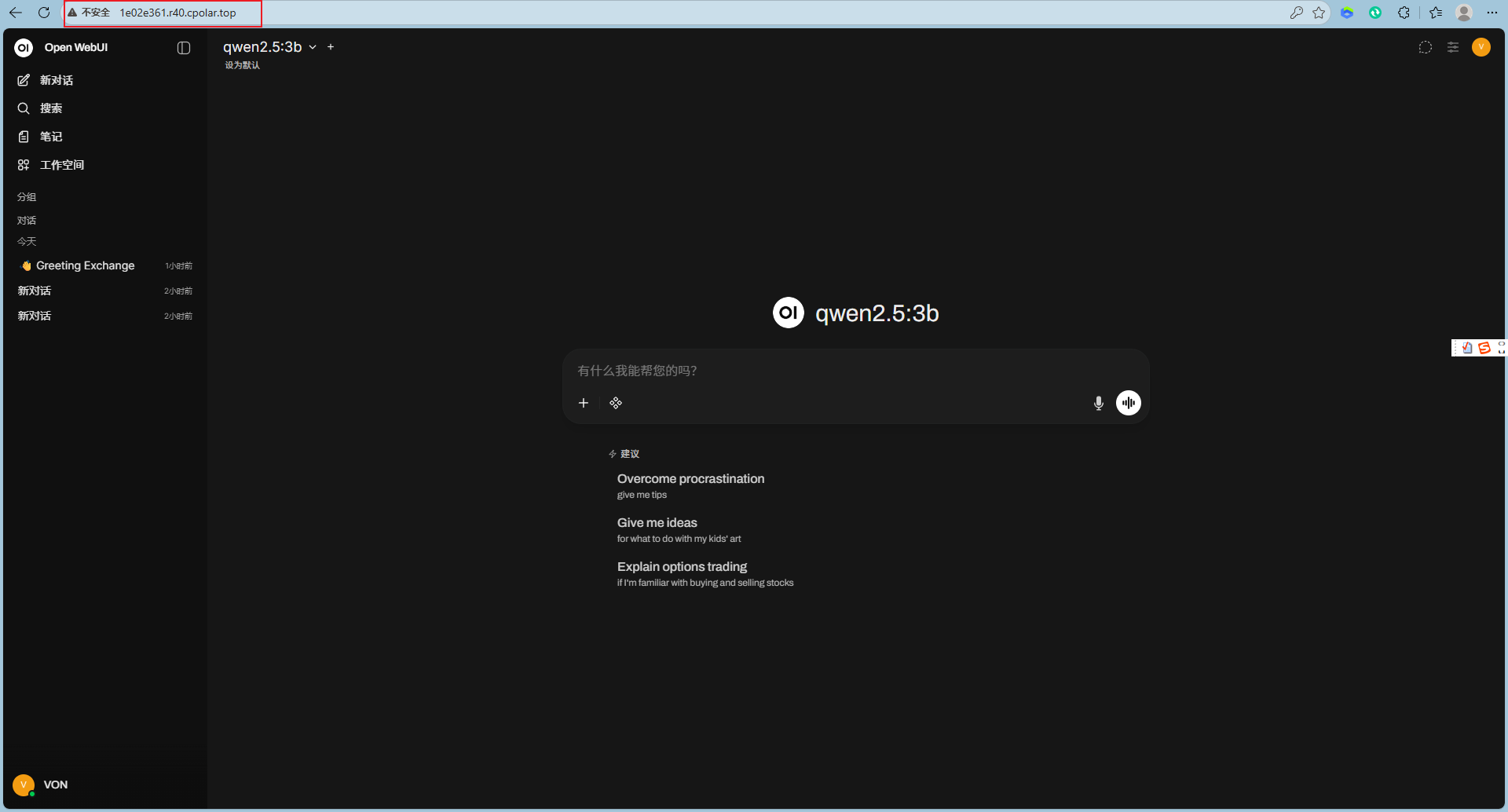Toggle temporary chat dashed-circle icon
Image resolution: width=1508 pixels, height=812 pixels.
click(1425, 47)
